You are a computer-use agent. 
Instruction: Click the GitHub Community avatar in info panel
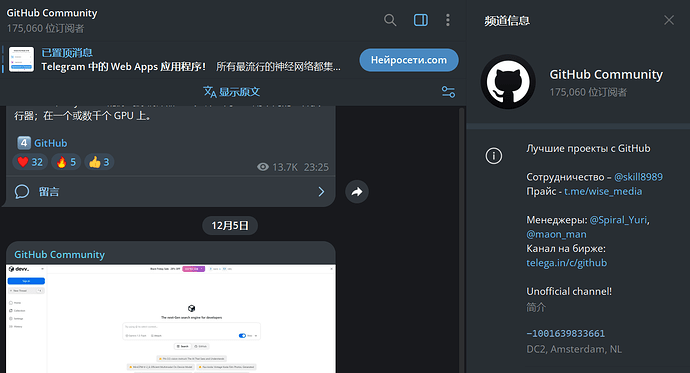[508, 82]
